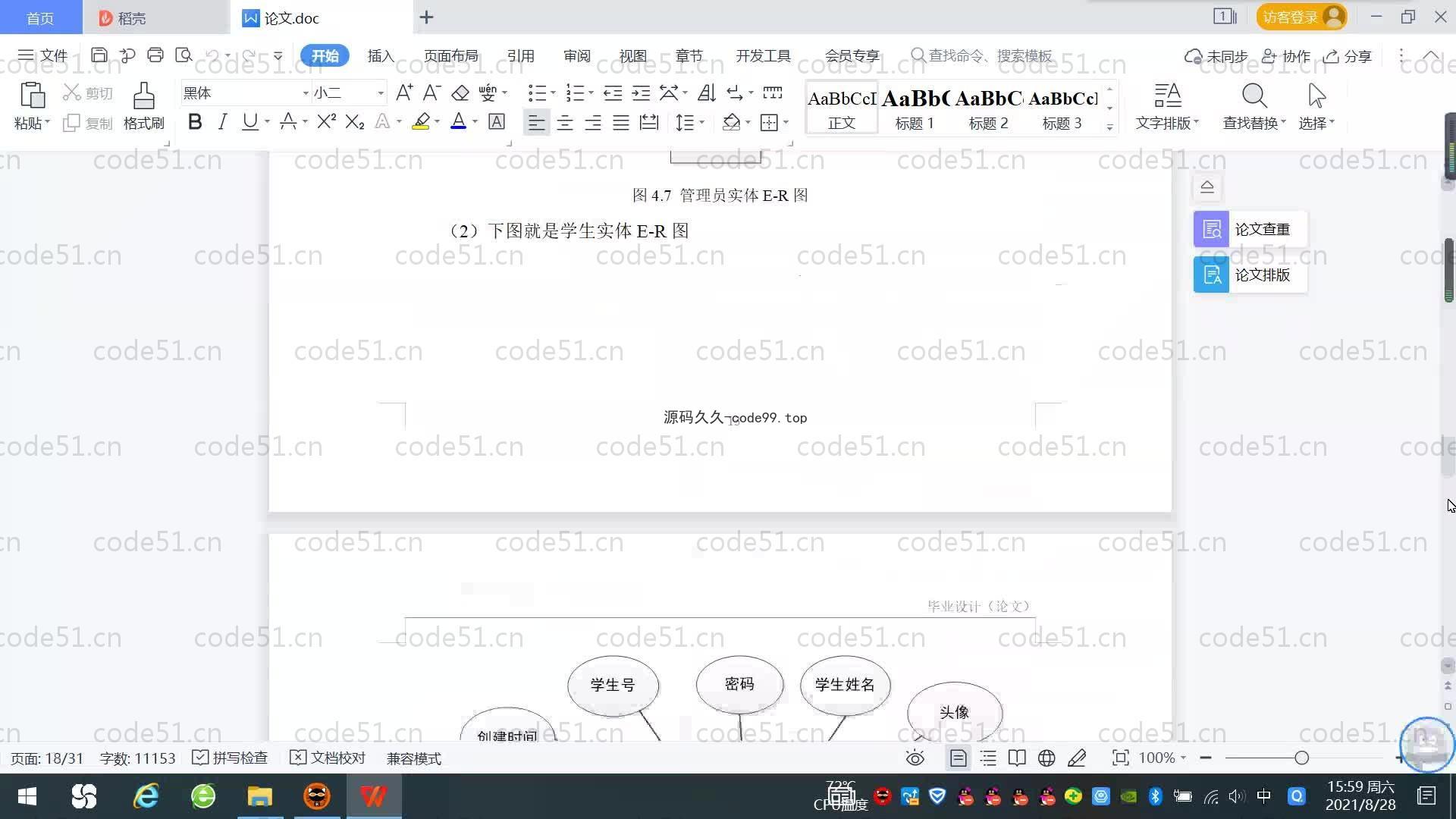Apply superscript formatting
Viewport: 1456px width, 819px height.
(x=326, y=121)
